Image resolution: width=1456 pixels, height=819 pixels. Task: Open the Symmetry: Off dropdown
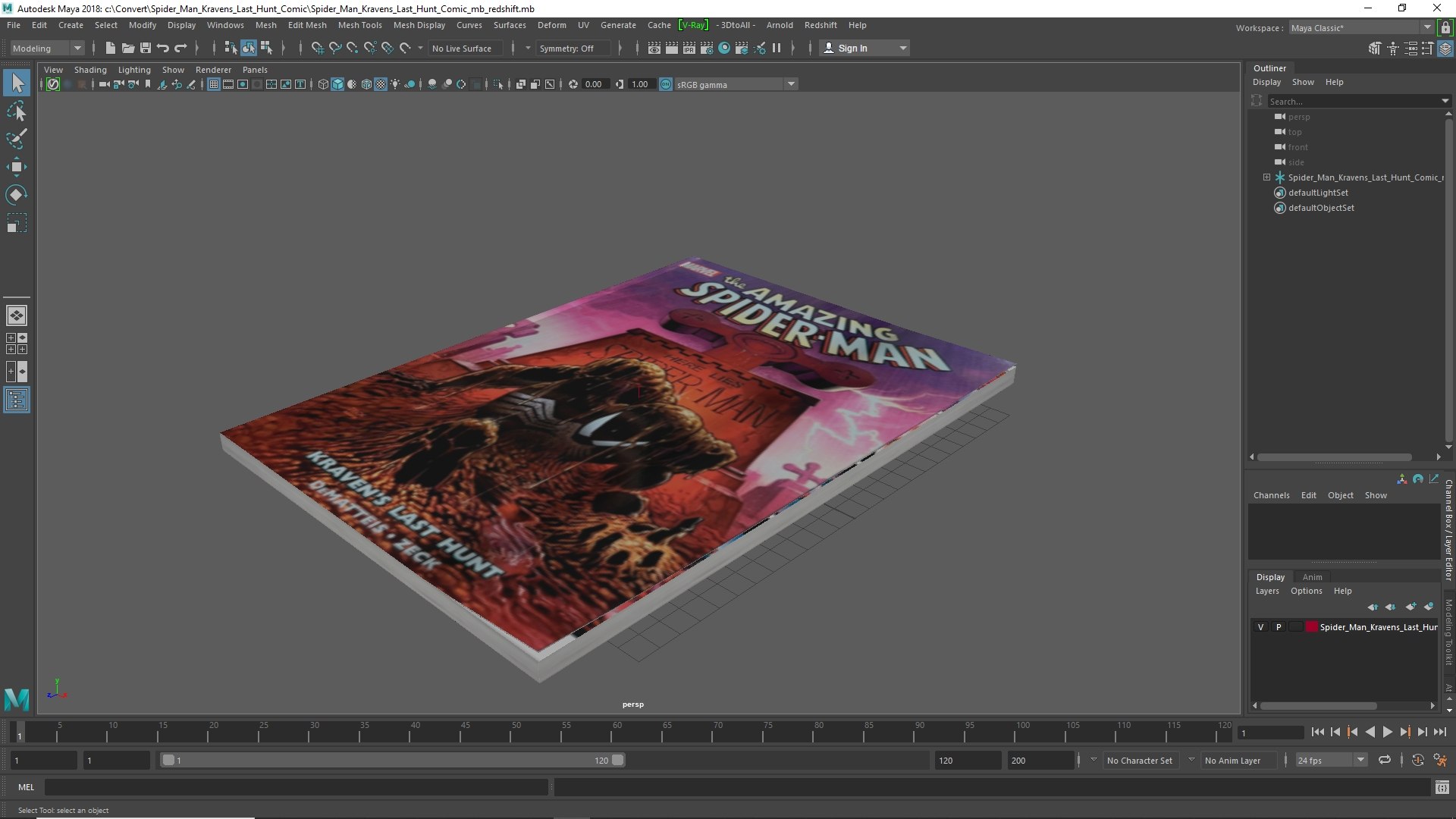(575, 48)
